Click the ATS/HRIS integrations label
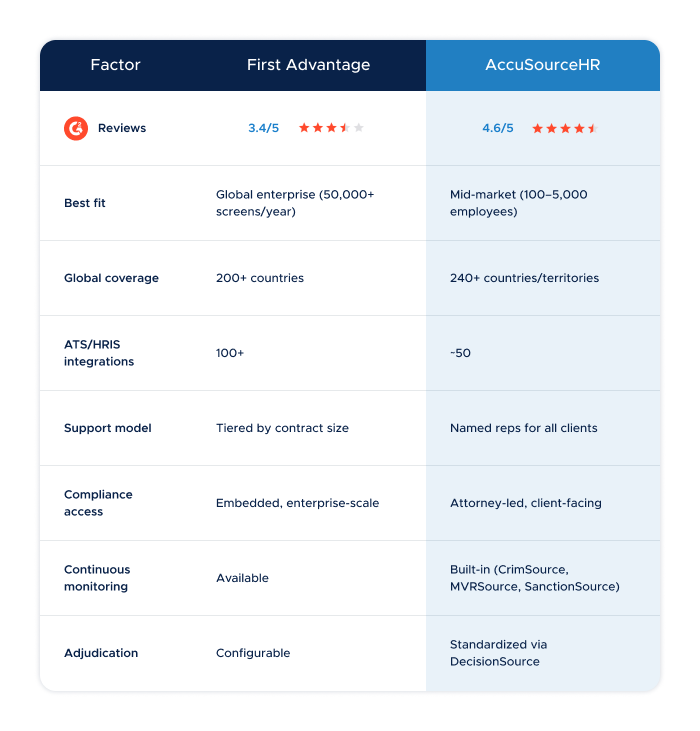This screenshot has height=731, width=700. point(99,353)
